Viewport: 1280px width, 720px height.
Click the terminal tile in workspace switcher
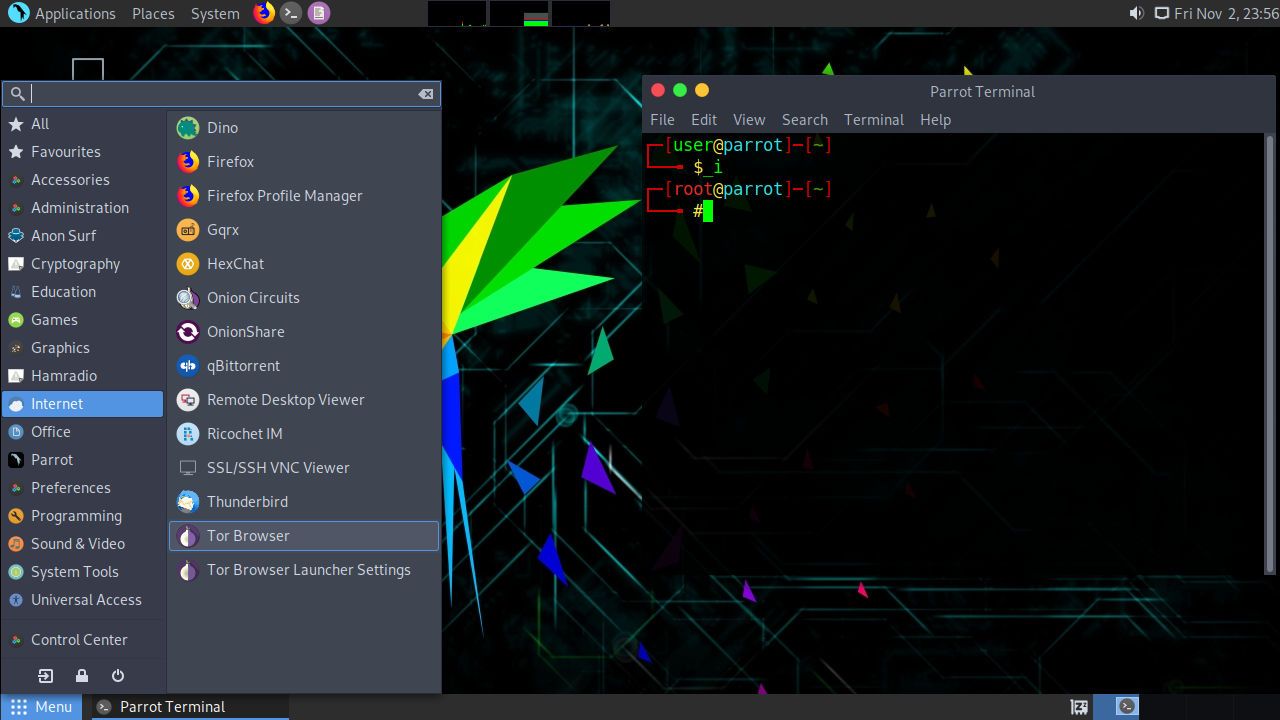pyautogui.click(x=1127, y=706)
